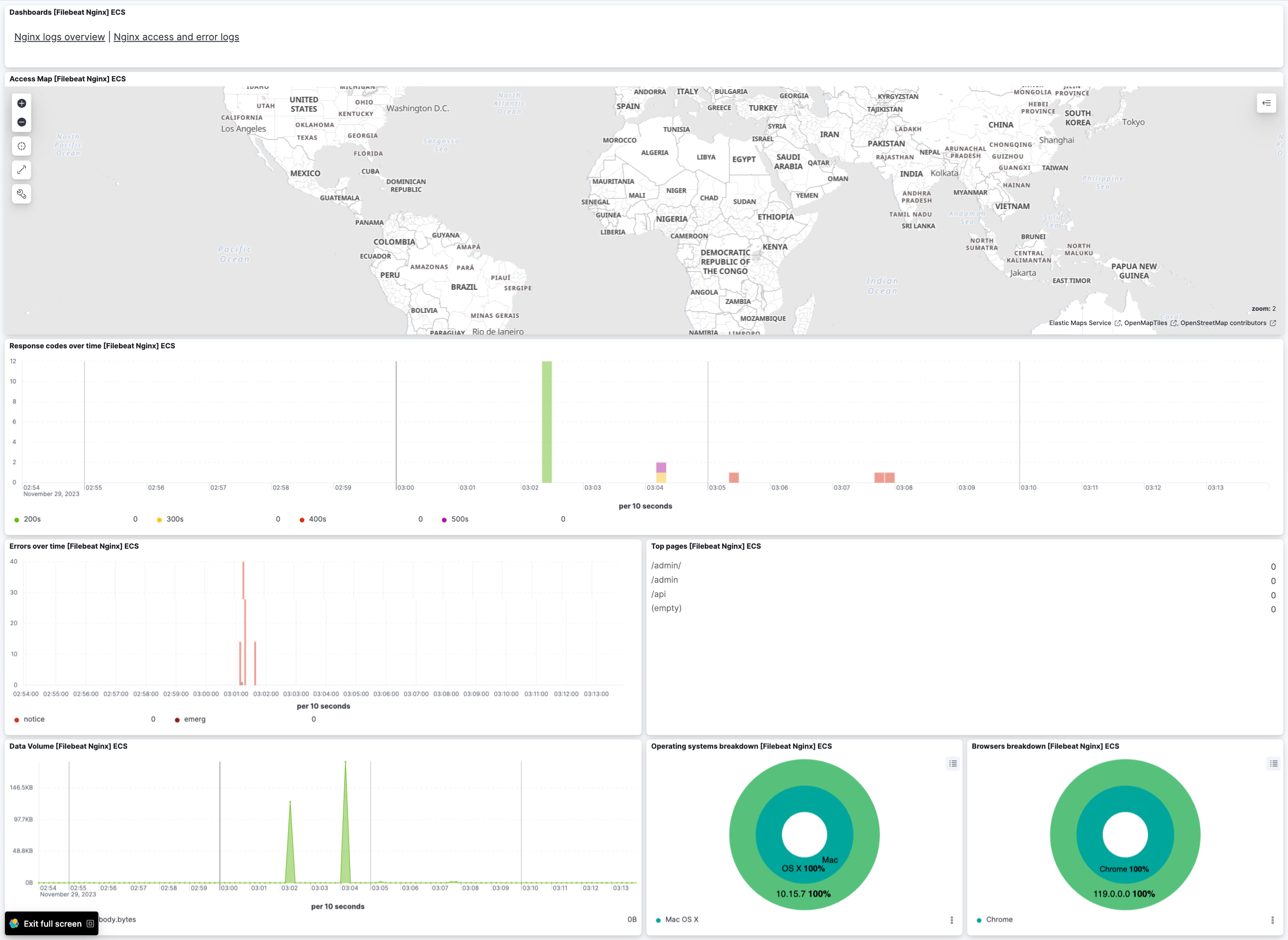Open the Elastic Maps Service attribution link

[1080, 322]
